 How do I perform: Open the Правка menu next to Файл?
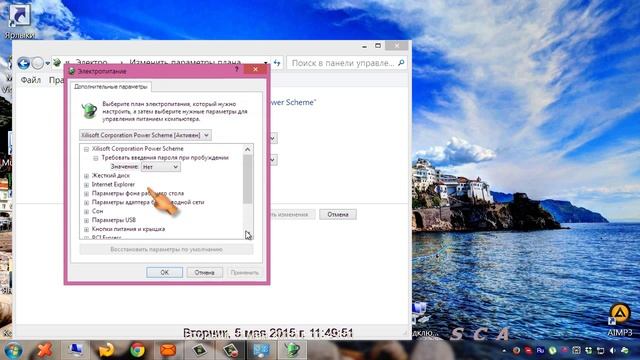[56, 80]
